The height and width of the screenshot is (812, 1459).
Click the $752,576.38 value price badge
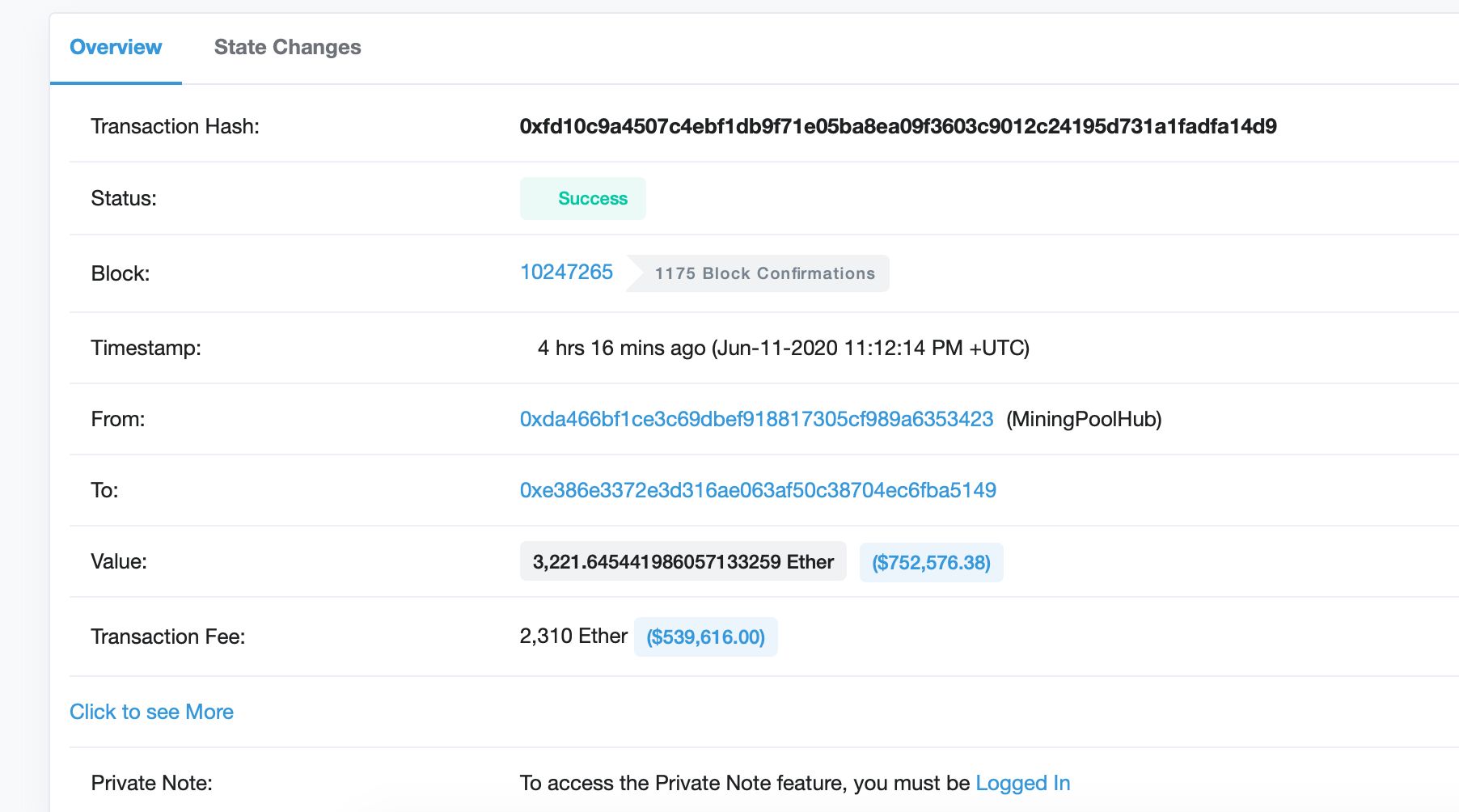click(931, 563)
